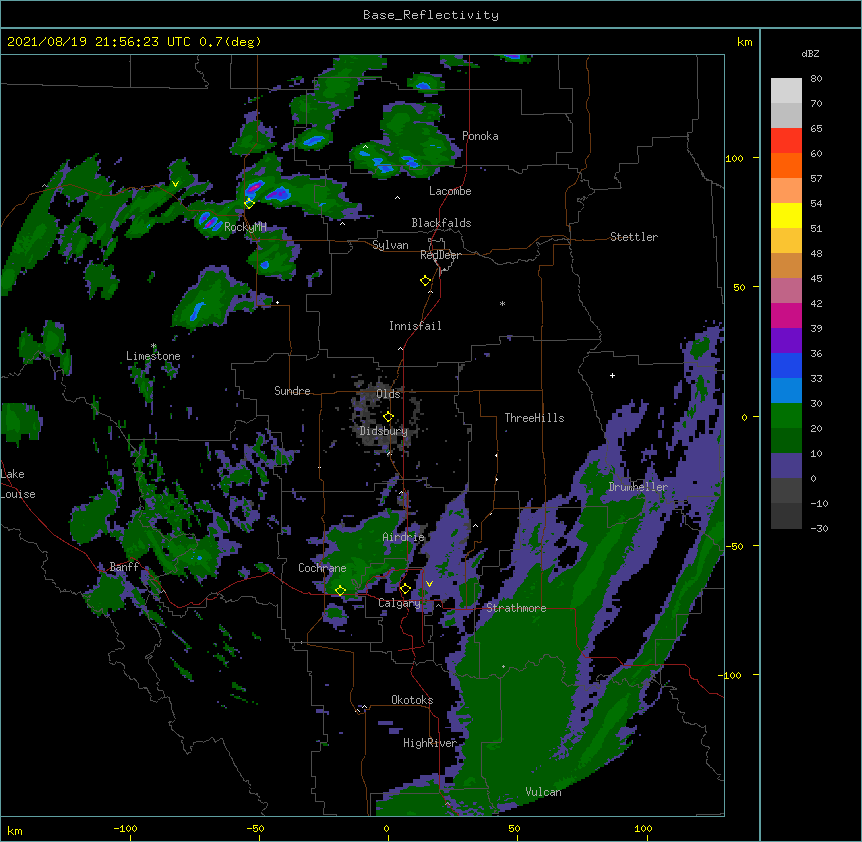Click the orange 60 dBZ legend swatch
The image size is (862, 842).
coord(786,165)
